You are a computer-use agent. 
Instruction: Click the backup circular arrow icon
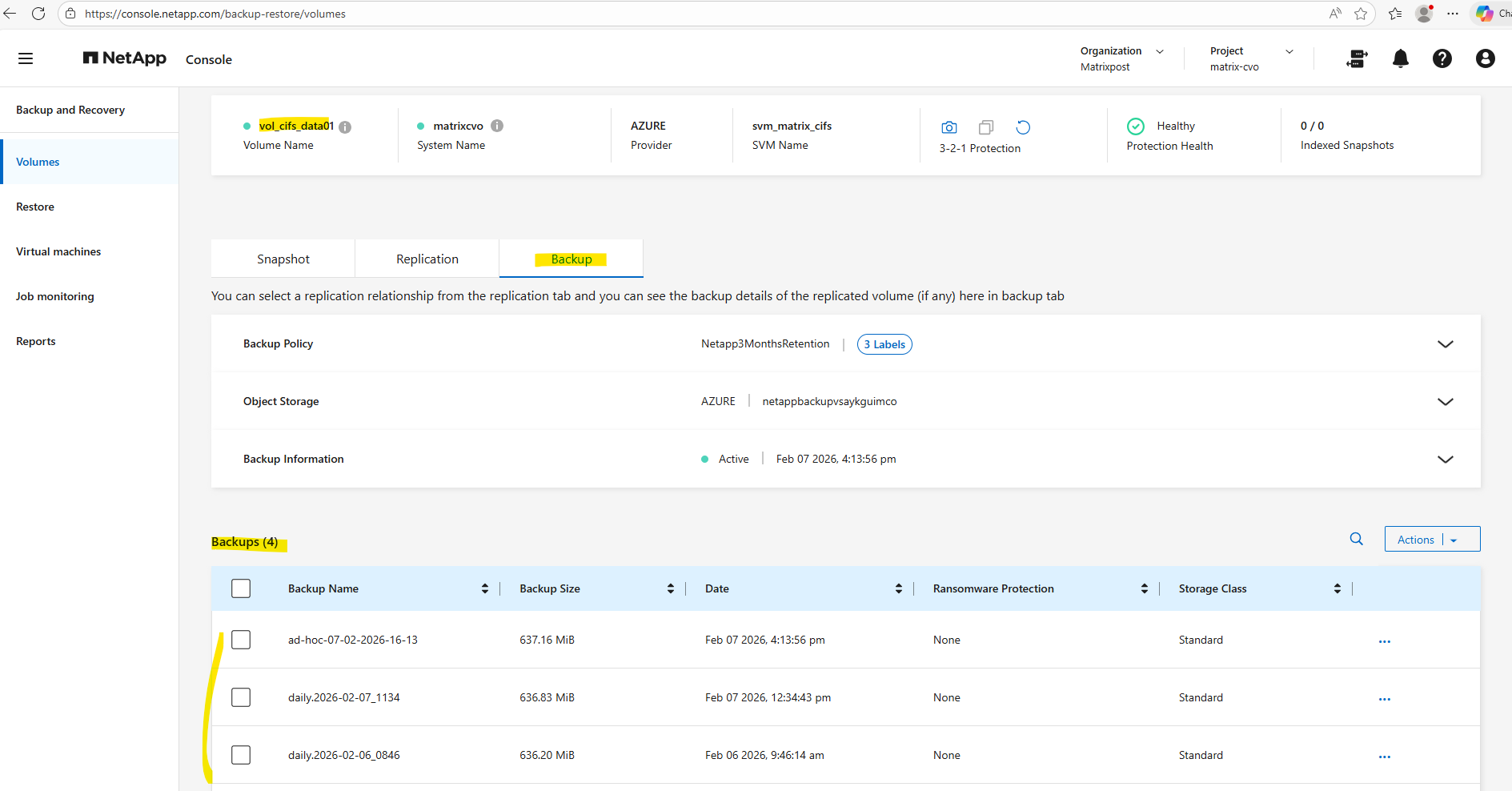1023,127
